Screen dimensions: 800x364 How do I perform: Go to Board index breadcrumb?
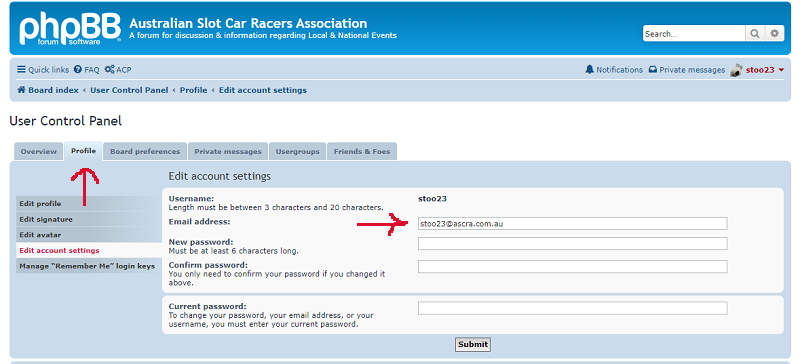[x=48, y=90]
